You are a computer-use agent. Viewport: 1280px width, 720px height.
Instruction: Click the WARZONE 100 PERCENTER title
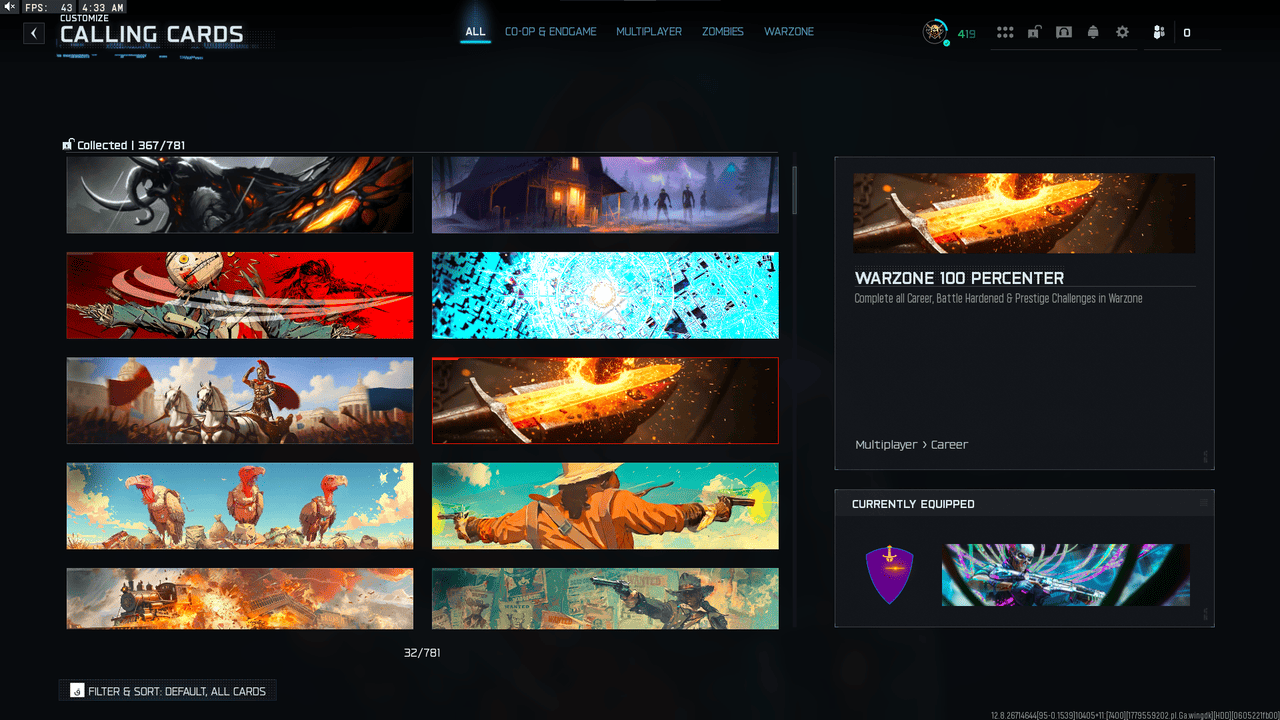point(959,278)
